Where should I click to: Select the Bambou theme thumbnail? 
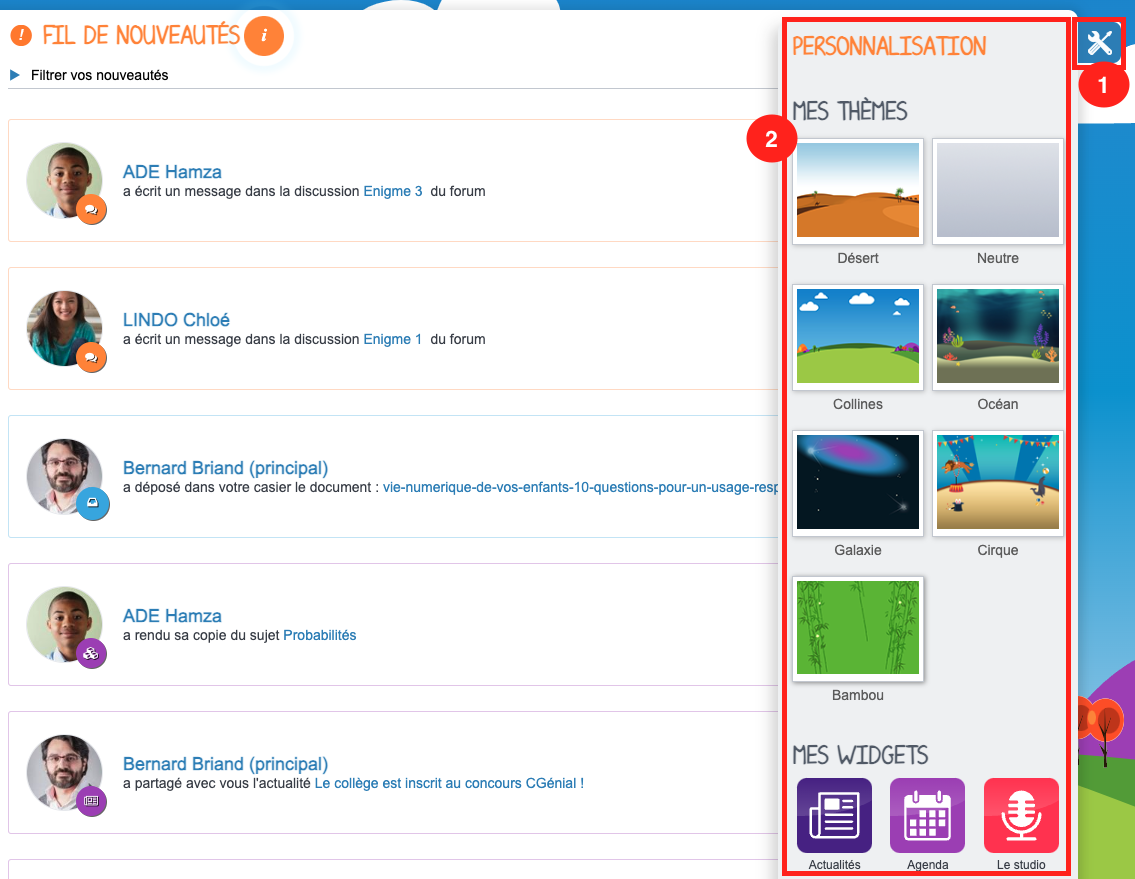(x=857, y=628)
